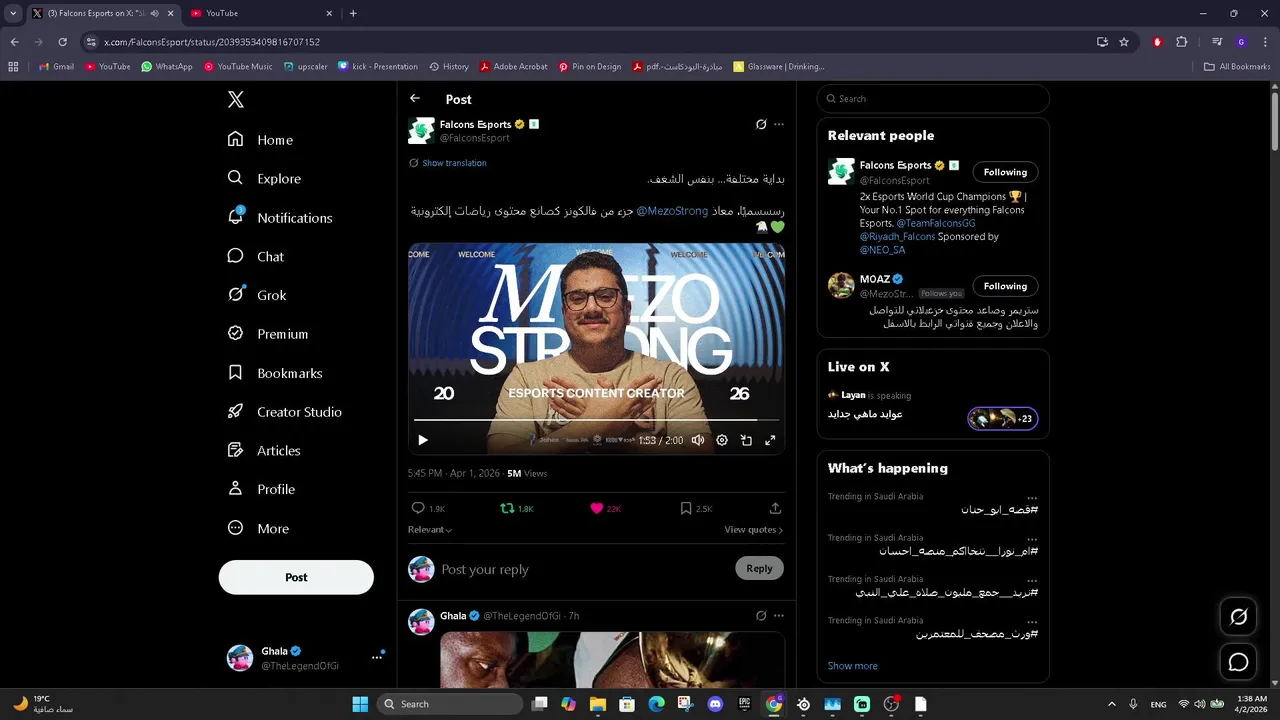Open View quotes link
This screenshot has height=720, width=1280.
tap(754, 529)
